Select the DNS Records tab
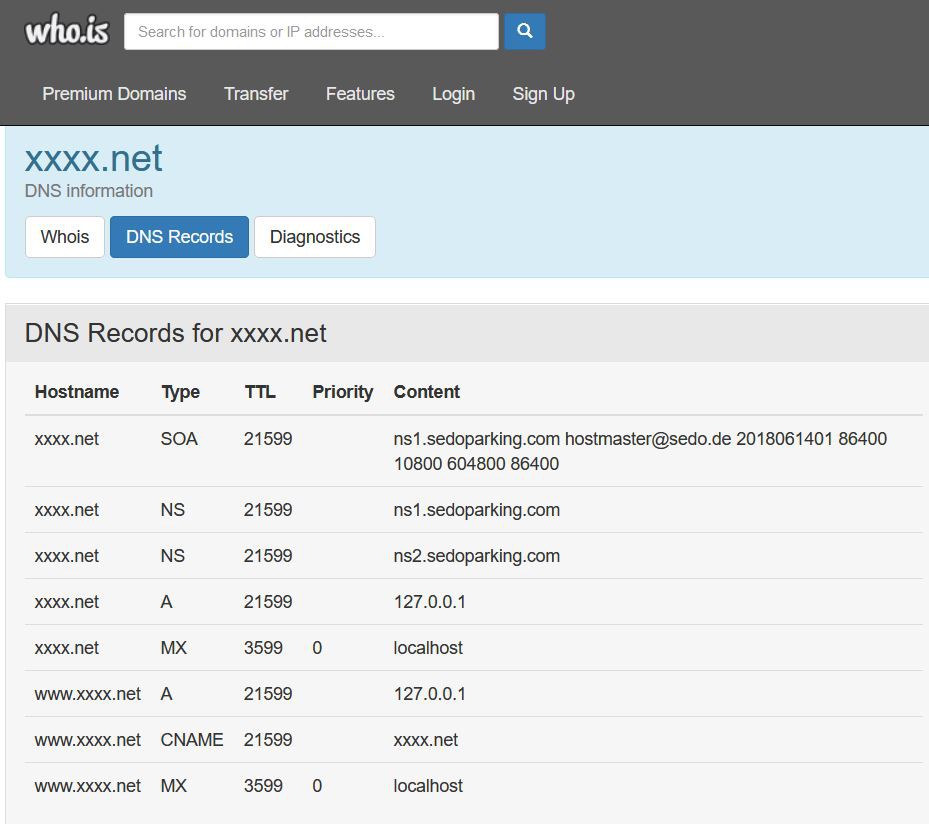This screenshot has width=929, height=824. (x=179, y=237)
